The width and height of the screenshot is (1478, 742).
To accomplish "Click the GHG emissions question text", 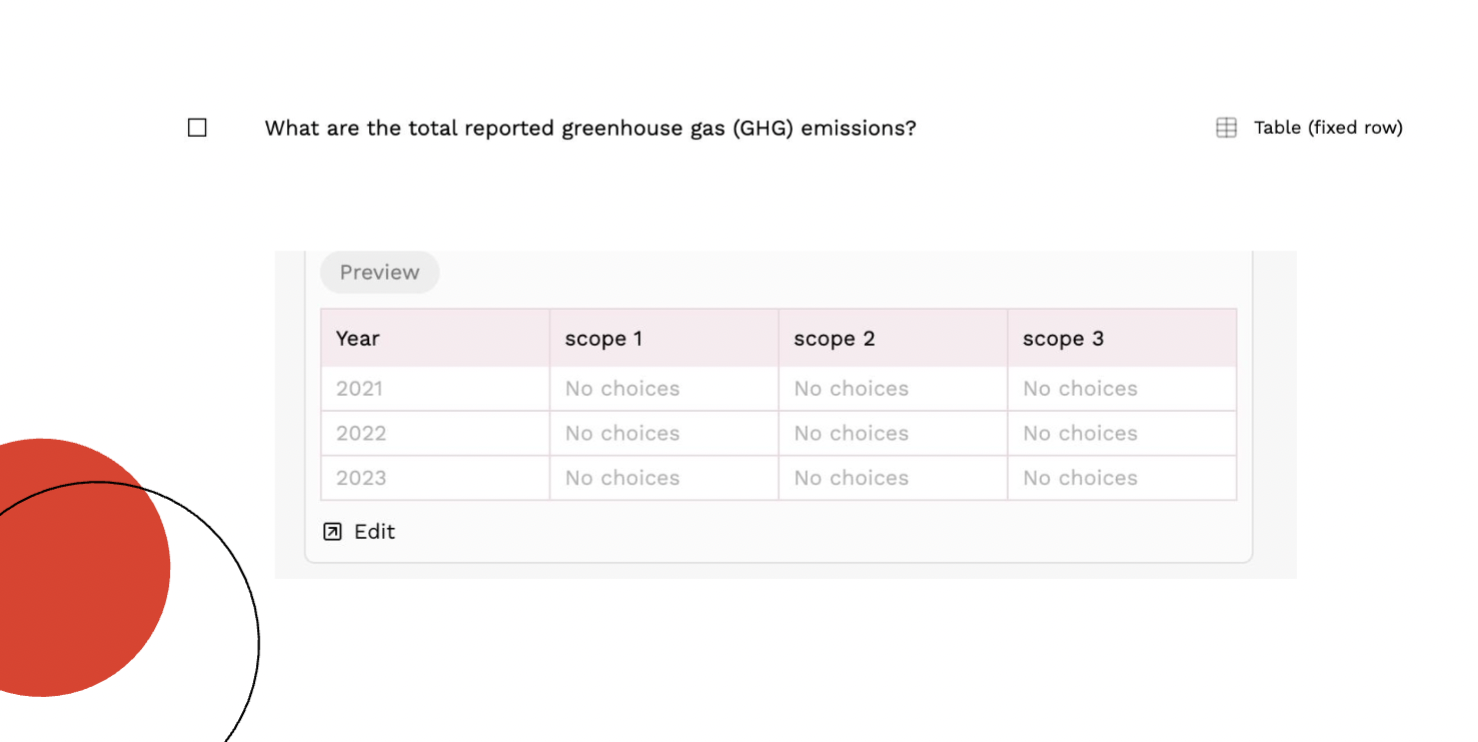I will [590, 128].
